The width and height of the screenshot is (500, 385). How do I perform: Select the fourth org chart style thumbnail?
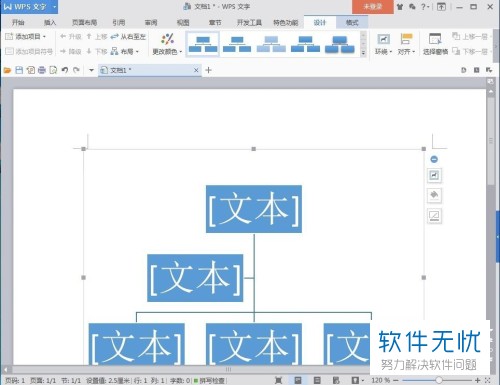[x=305, y=44]
